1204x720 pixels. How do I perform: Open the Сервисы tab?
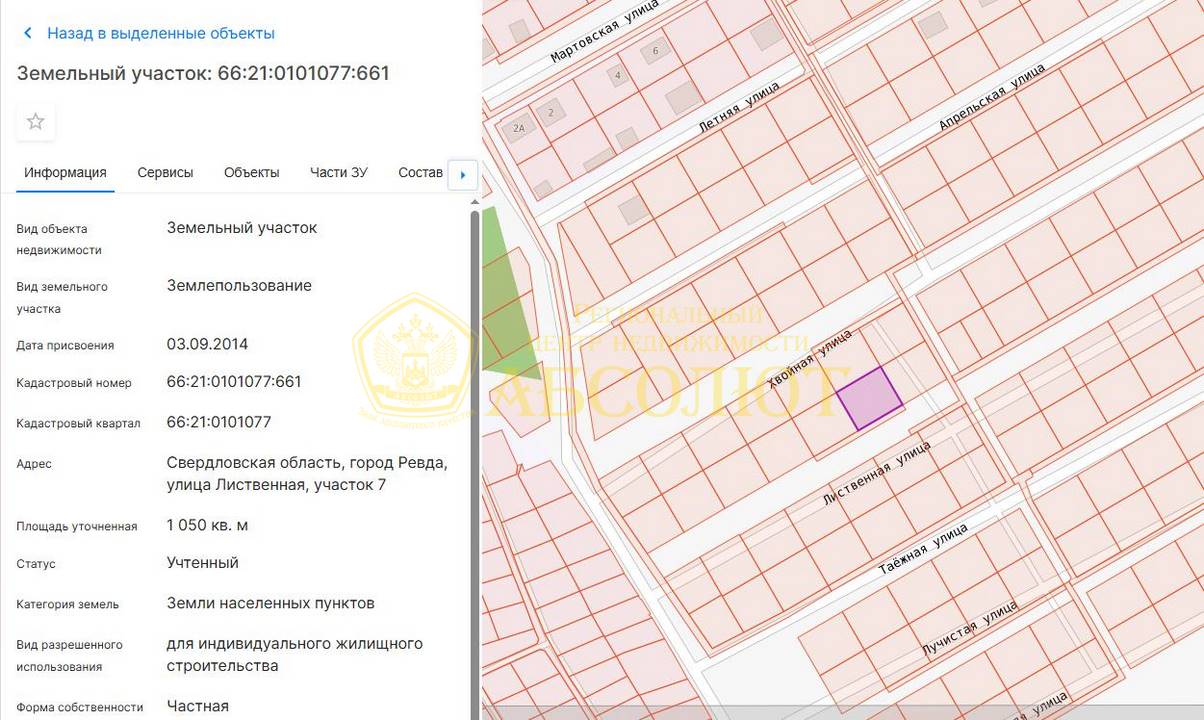(x=165, y=172)
